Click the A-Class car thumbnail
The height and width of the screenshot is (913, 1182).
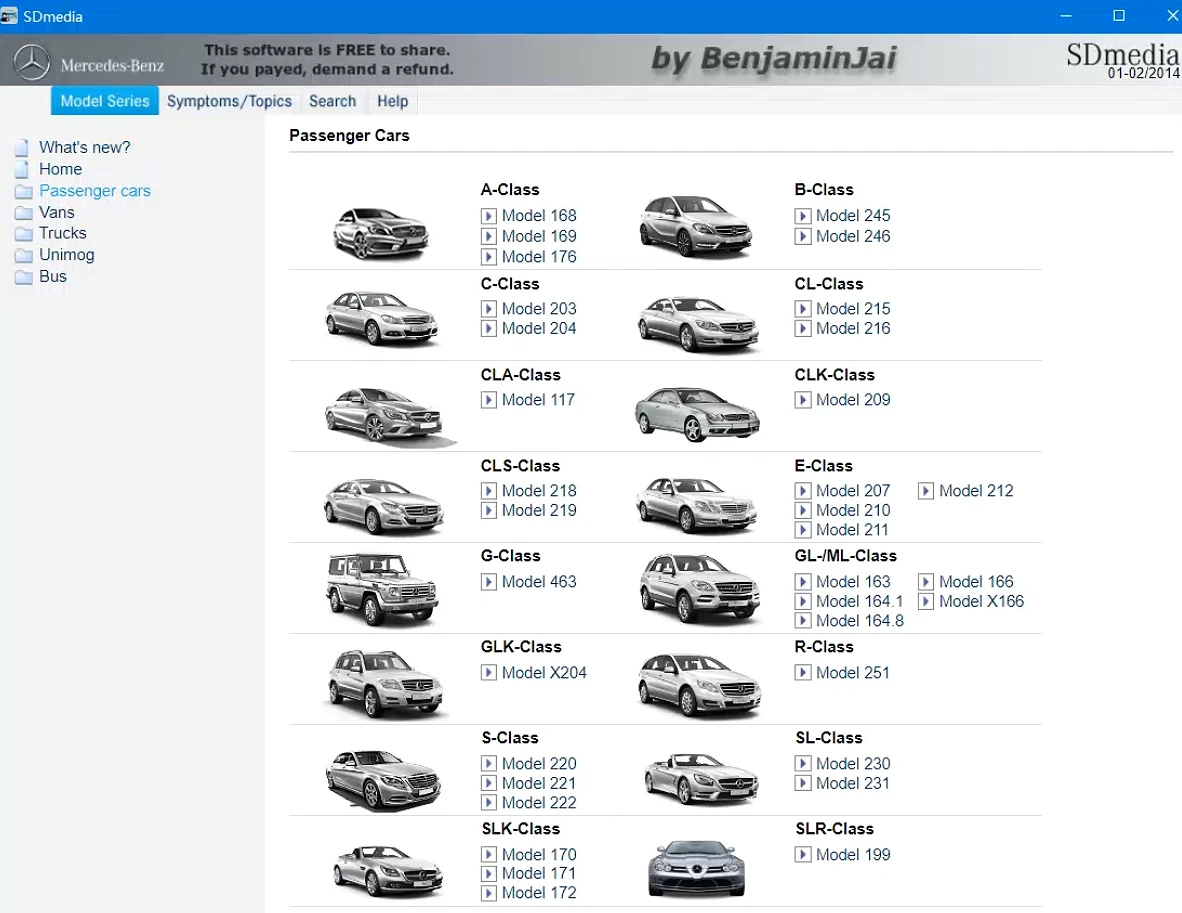(x=381, y=233)
